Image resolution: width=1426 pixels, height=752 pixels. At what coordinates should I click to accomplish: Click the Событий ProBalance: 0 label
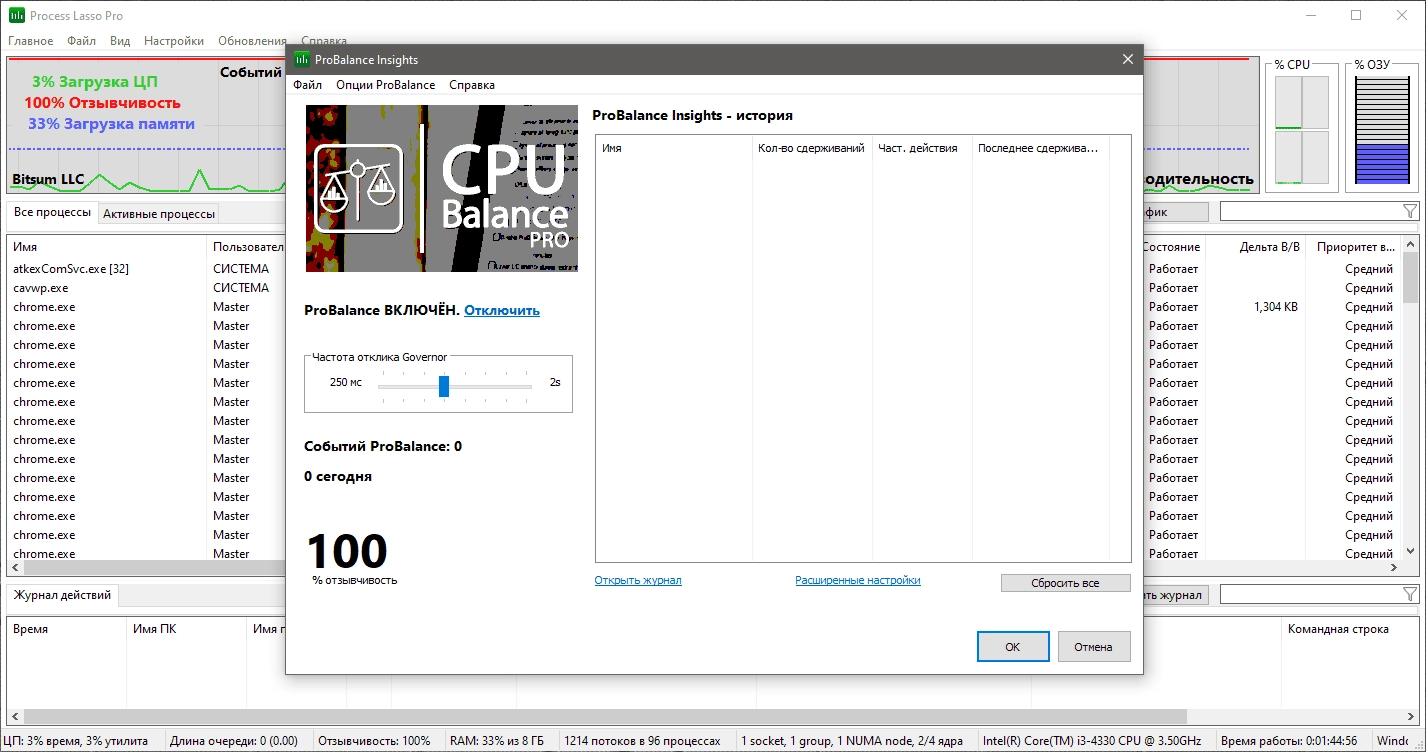[383, 446]
